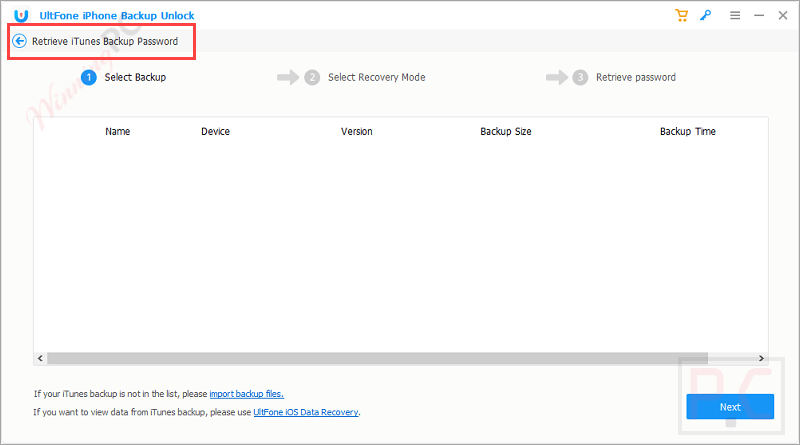Click the Backup Size column header
This screenshot has width=800, height=445.
point(506,132)
